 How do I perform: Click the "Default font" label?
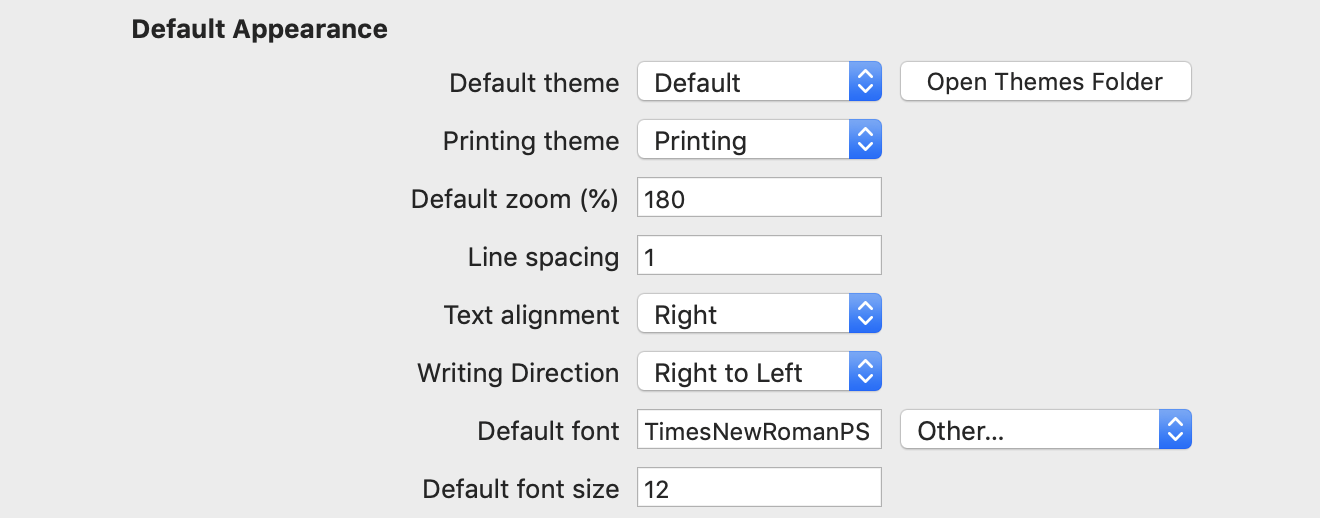548,431
